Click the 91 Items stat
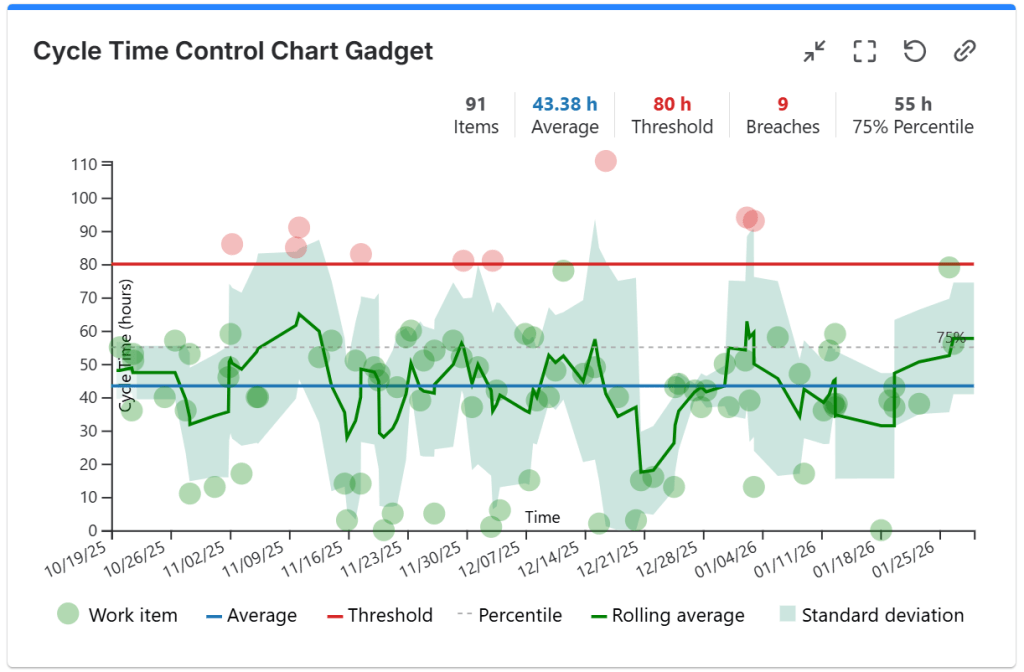 476,115
